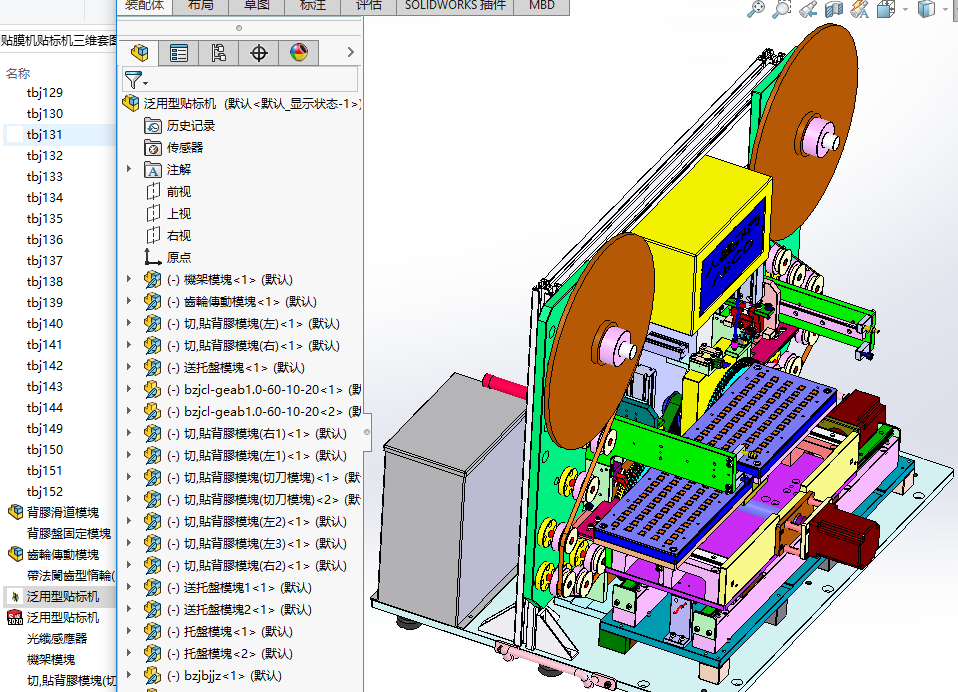Expand the 托盤模塊<2> tree node
Image resolution: width=958 pixels, height=692 pixels.
[x=129, y=652]
